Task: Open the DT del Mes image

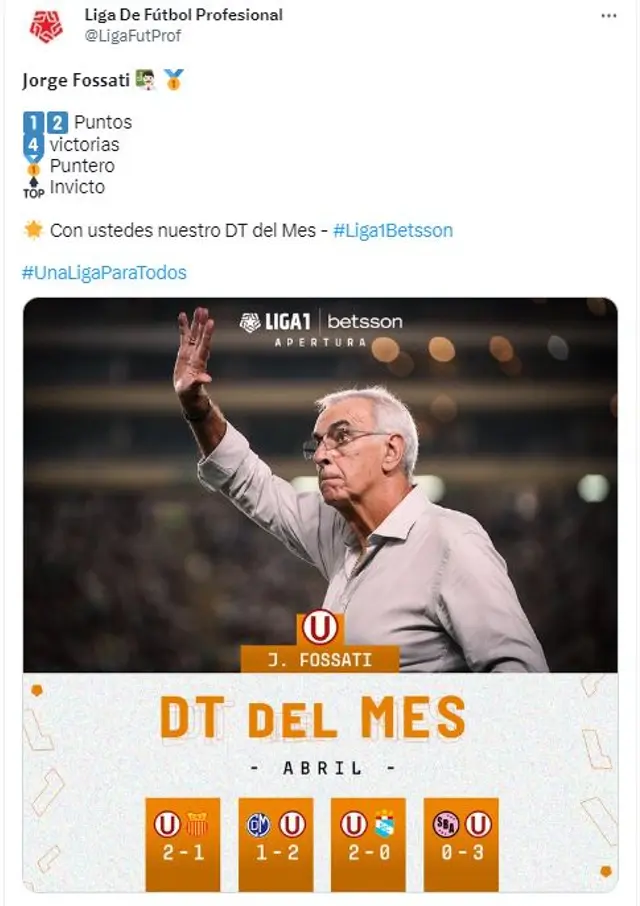Action: tap(320, 595)
